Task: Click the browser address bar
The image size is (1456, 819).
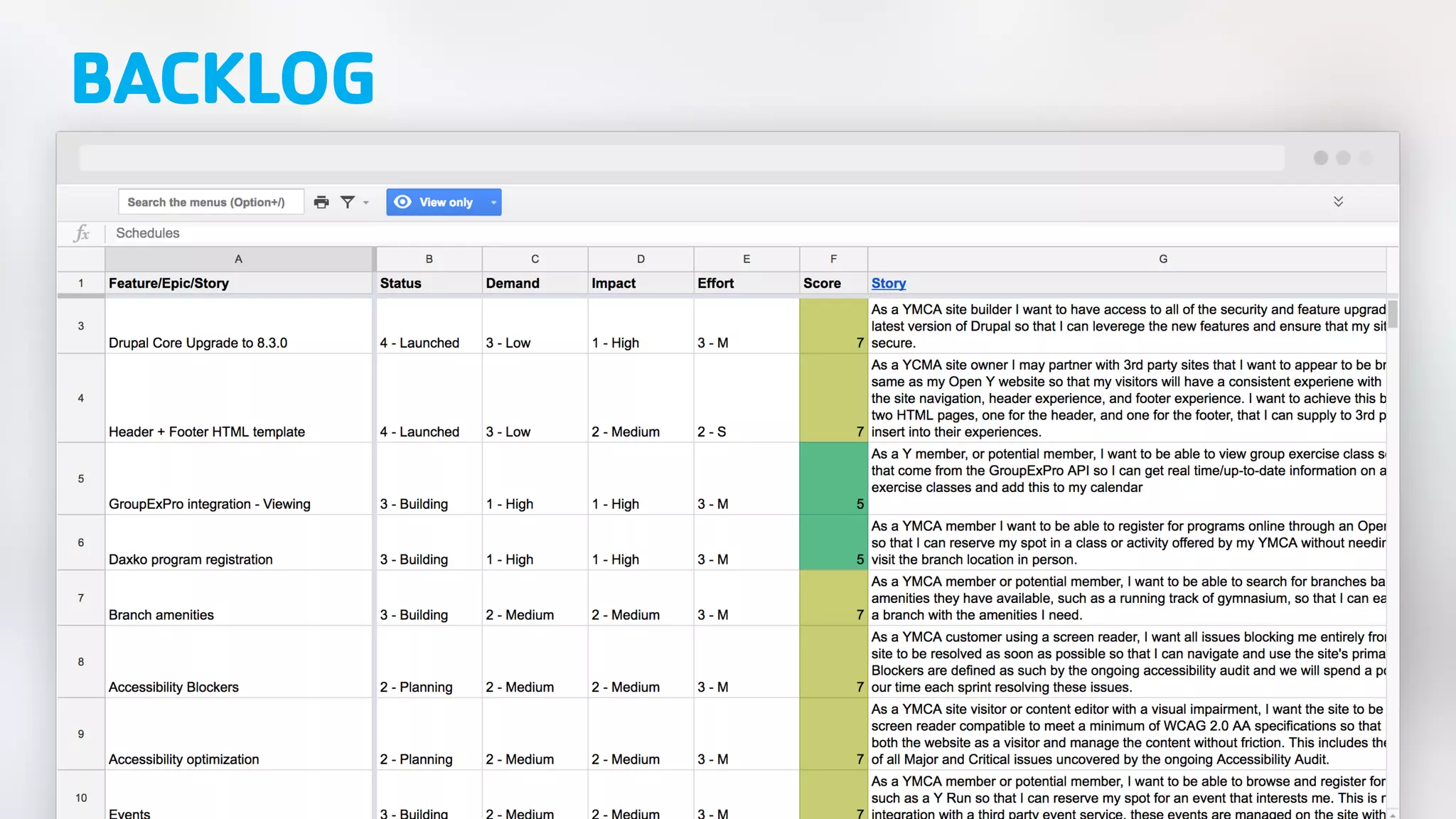Action: click(x=682, y=158)
